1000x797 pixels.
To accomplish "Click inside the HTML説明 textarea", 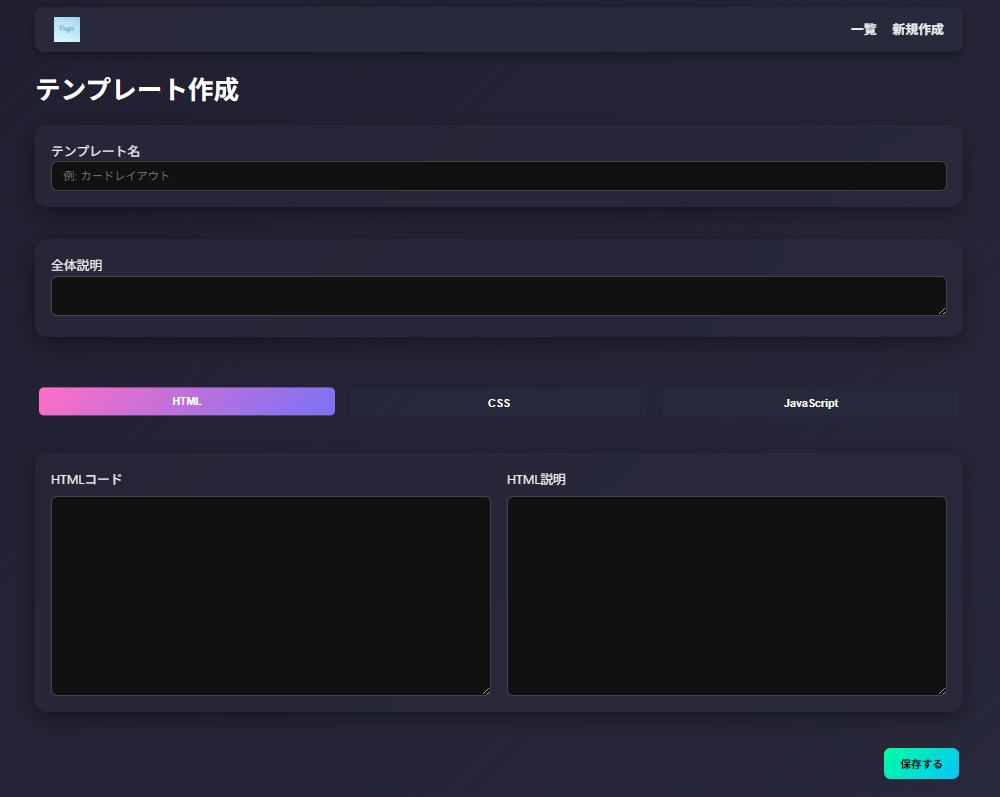I will [x=726, y=595].
